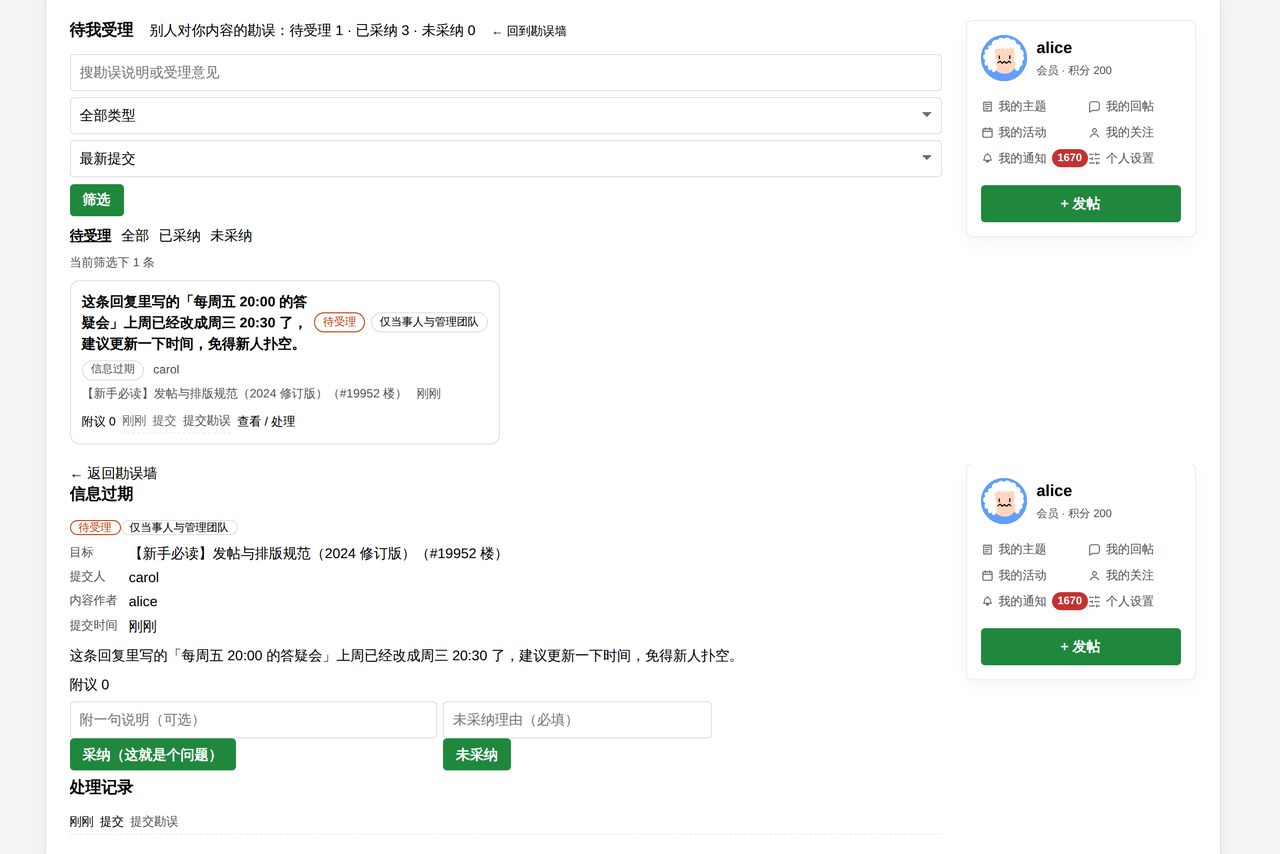Open the 最新提交 sort dropdown

point(506,158)
